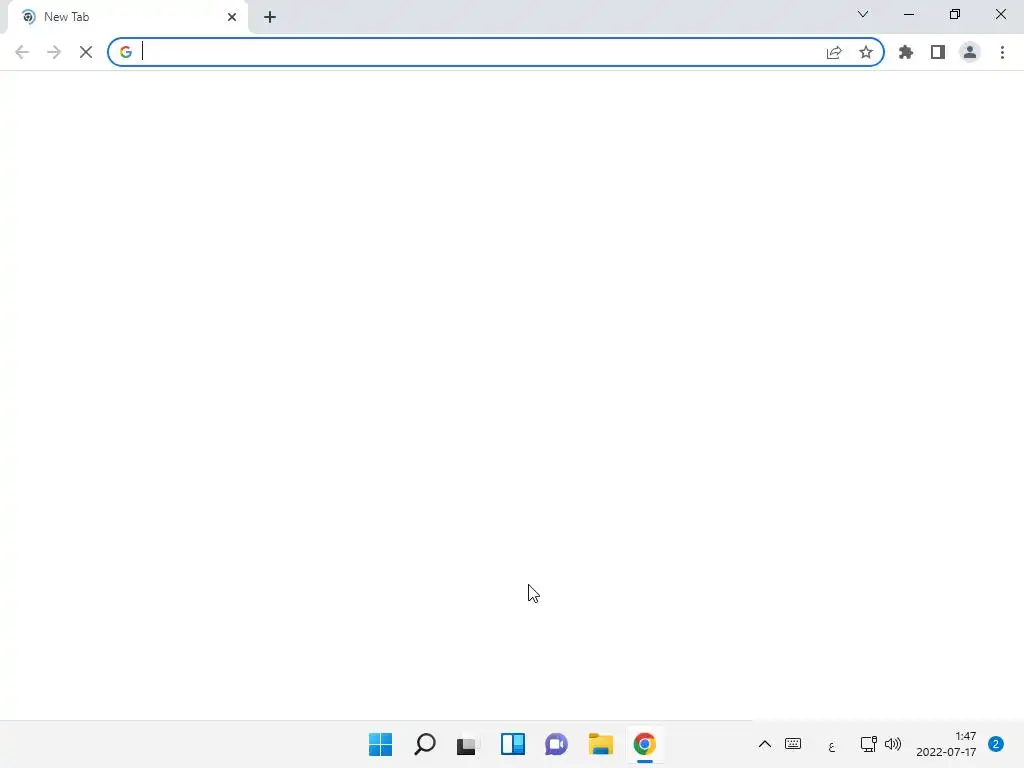Image resolution: width=1024 pixels, height=768 pixels.
Task: Toggle the Chrome side panel
Action: point(938,52)
